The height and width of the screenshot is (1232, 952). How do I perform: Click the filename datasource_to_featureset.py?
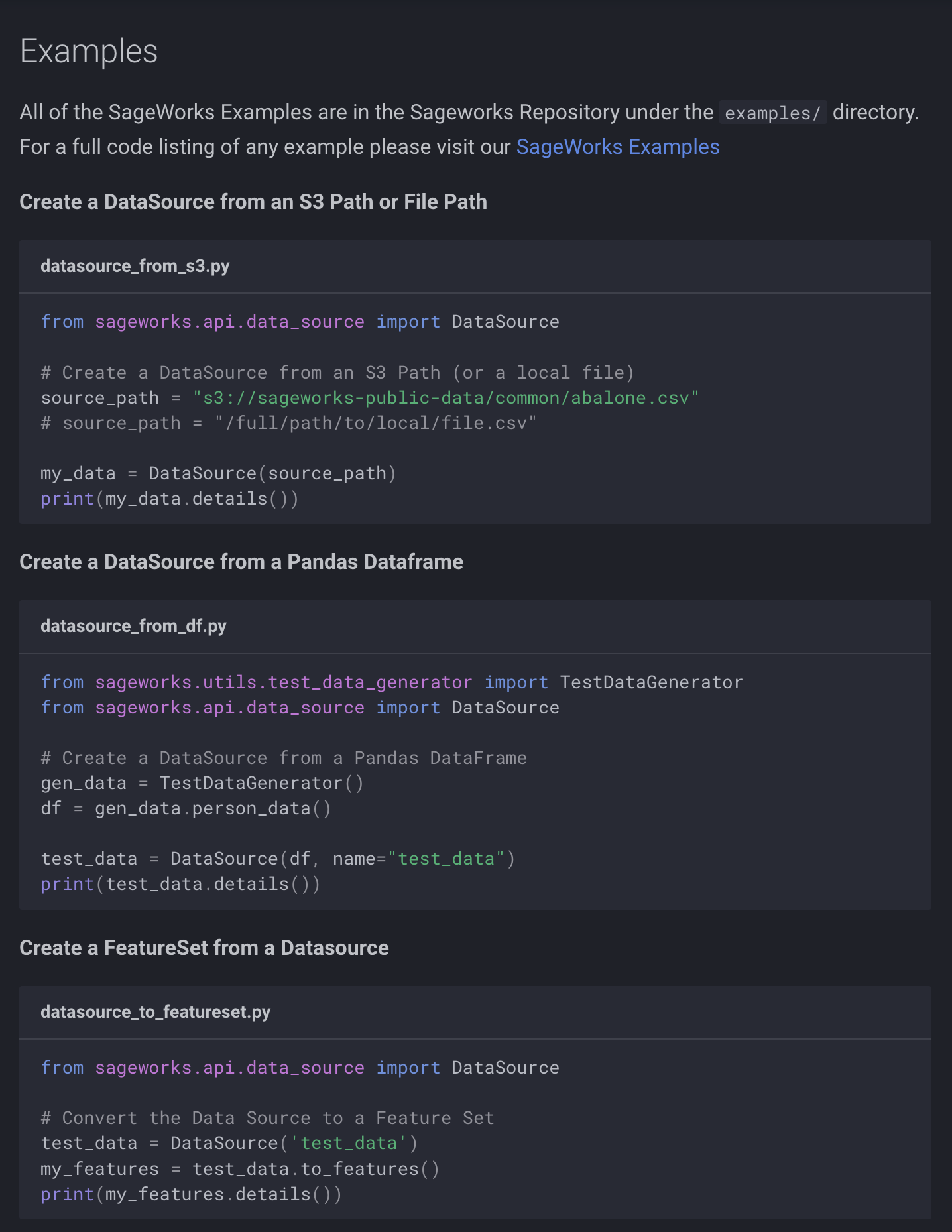pos(156,1012)
